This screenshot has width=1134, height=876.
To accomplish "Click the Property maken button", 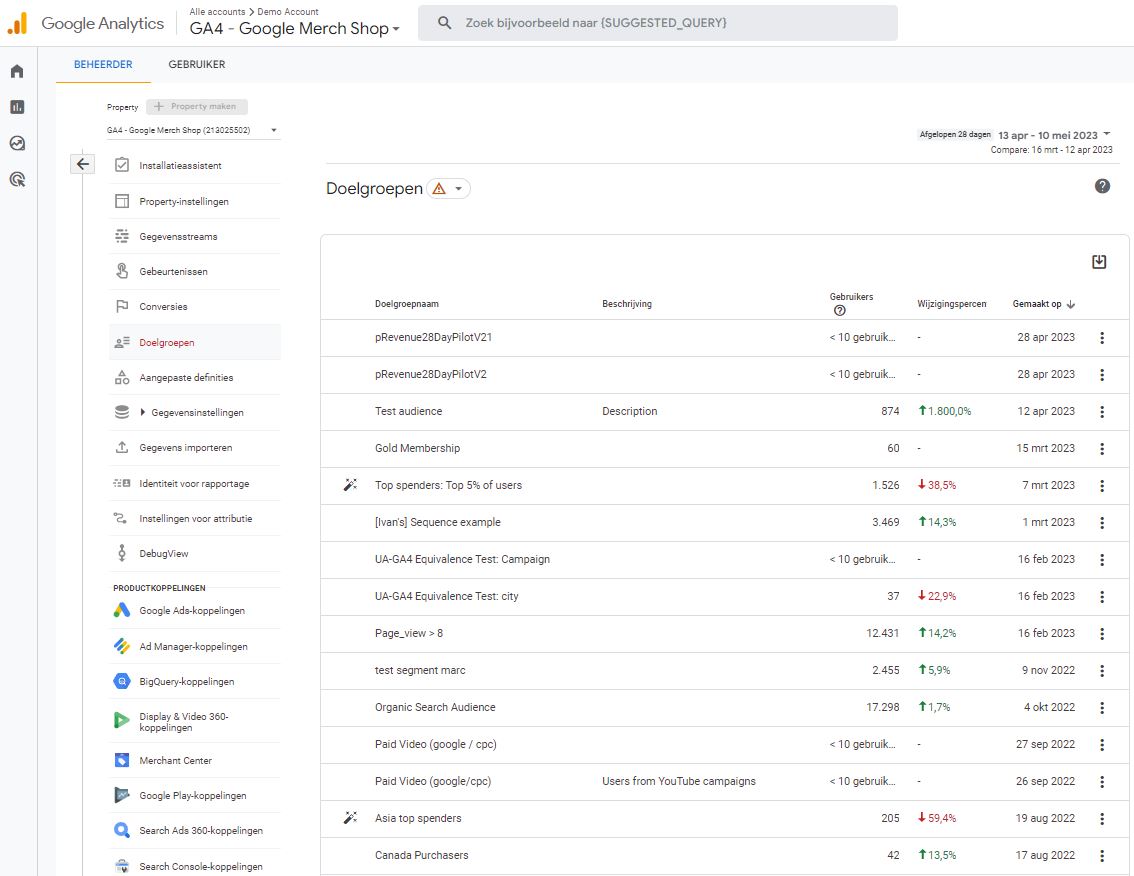I will (197, 107).
